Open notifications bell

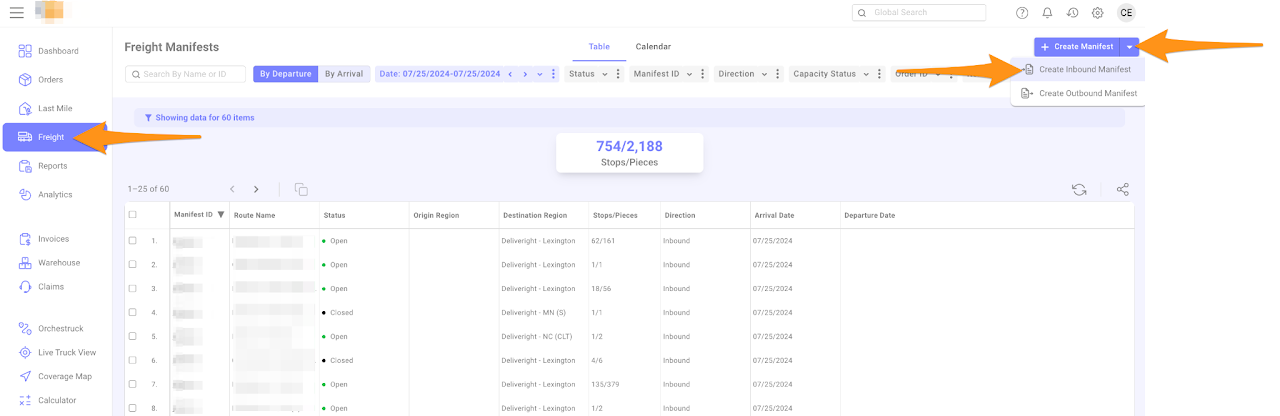pos(1047,13)
